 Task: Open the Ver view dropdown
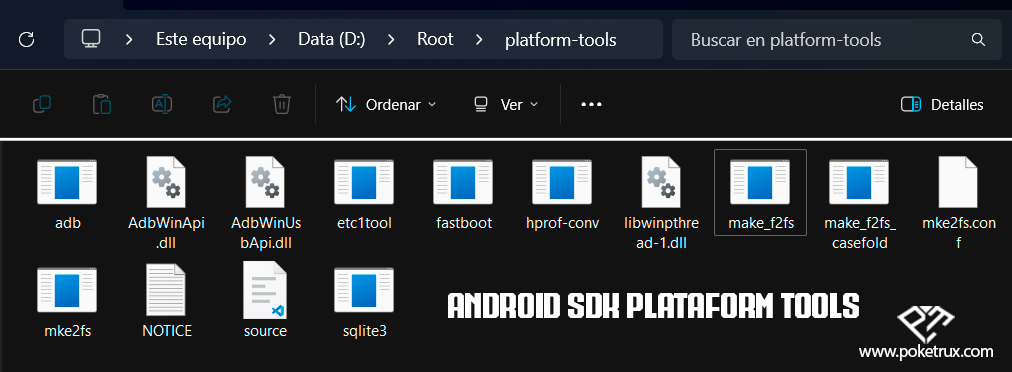coord(505,104)
